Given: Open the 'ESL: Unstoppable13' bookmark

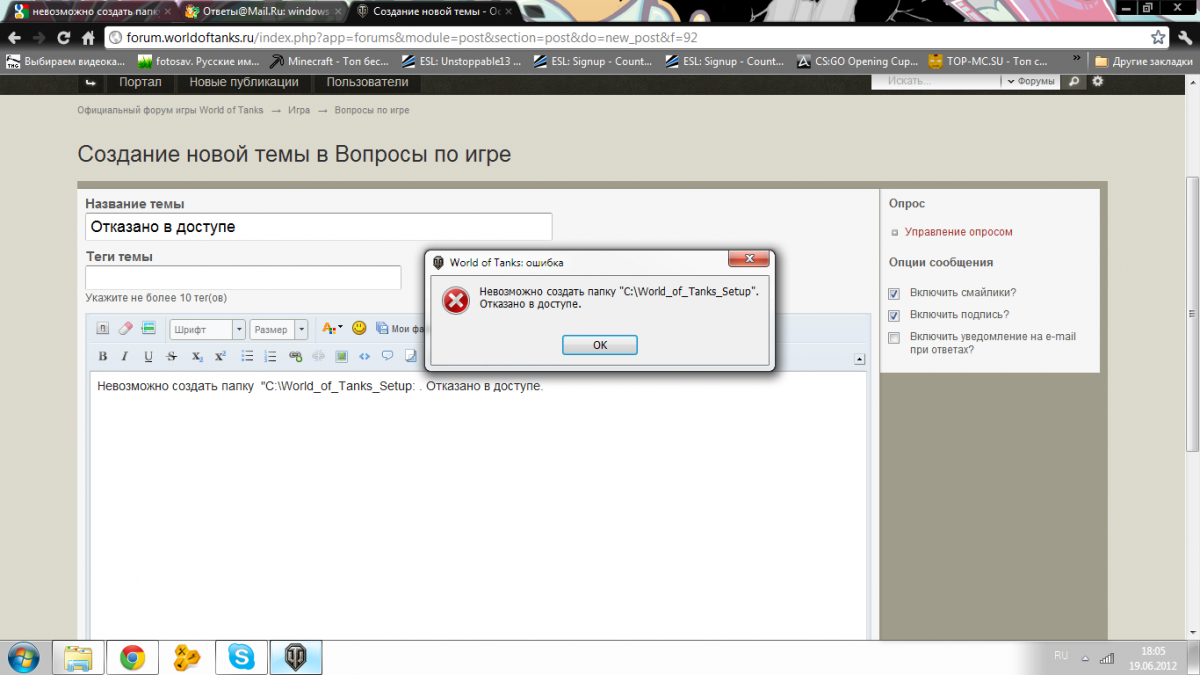Looking at the screenshot, I should pyautogui.click(x=462, y=61).
